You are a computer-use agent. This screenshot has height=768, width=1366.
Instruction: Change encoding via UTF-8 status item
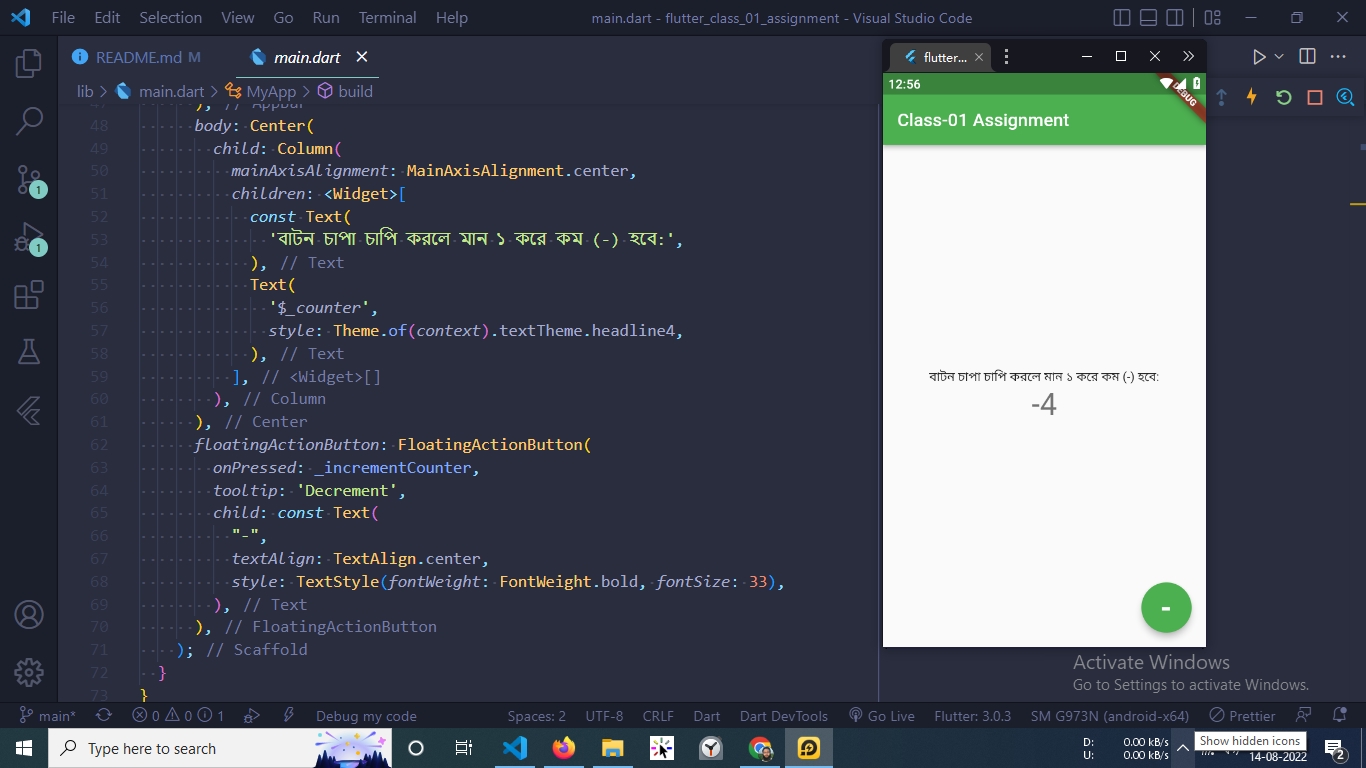pyautogui.click(x=604, y=716)
